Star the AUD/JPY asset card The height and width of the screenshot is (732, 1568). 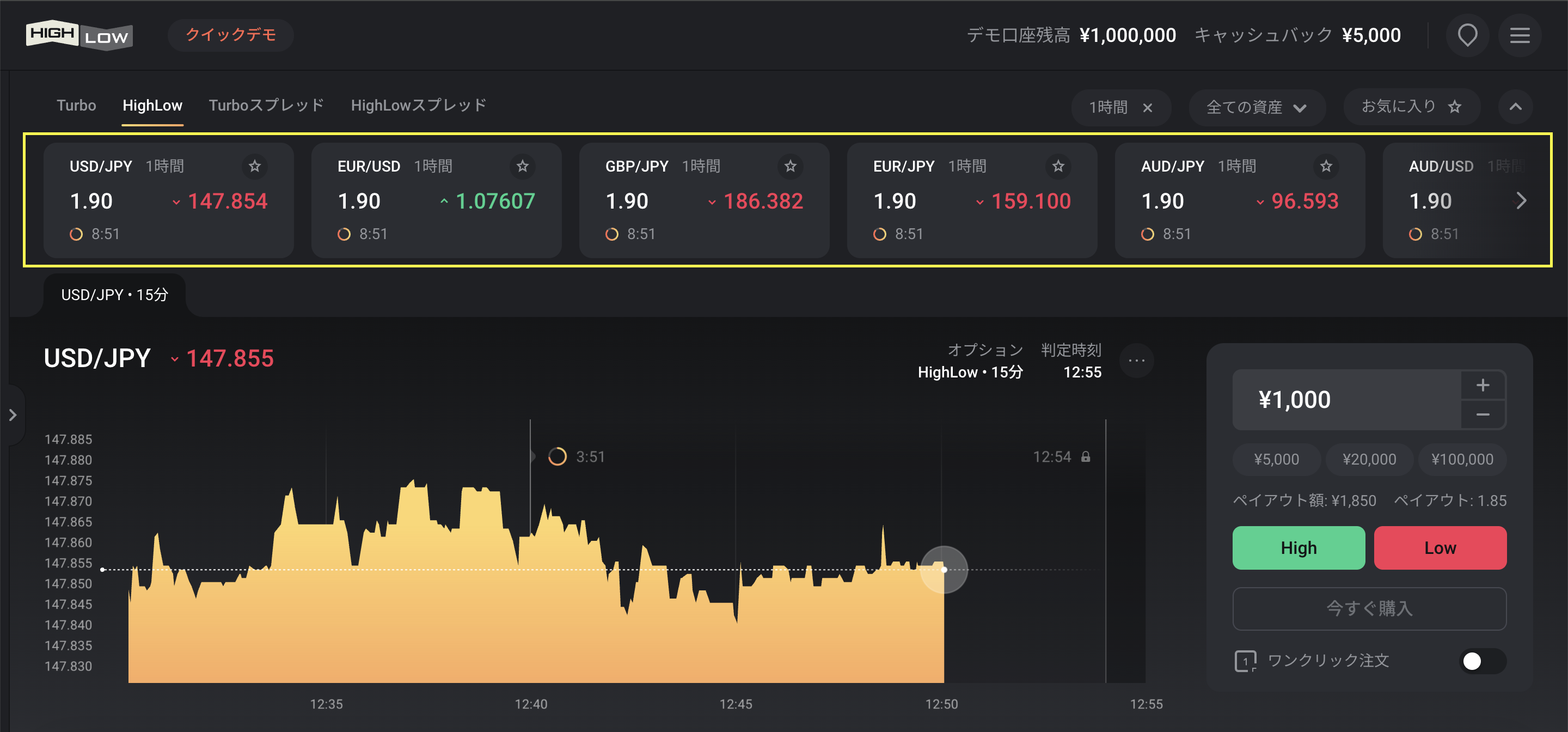pyautogui.click(x=1326, y=166)
